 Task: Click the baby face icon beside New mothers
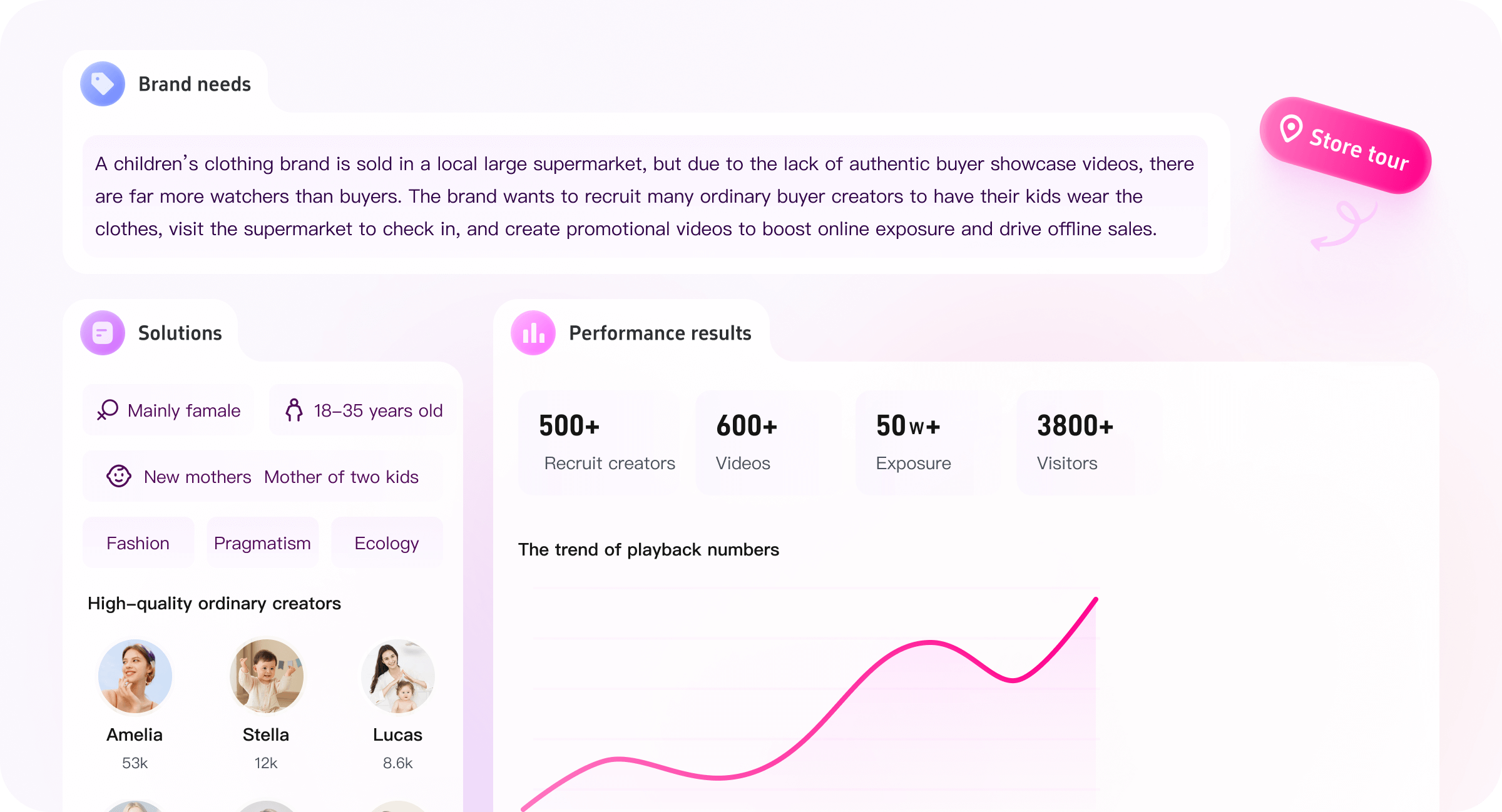[x=119, y=476]
